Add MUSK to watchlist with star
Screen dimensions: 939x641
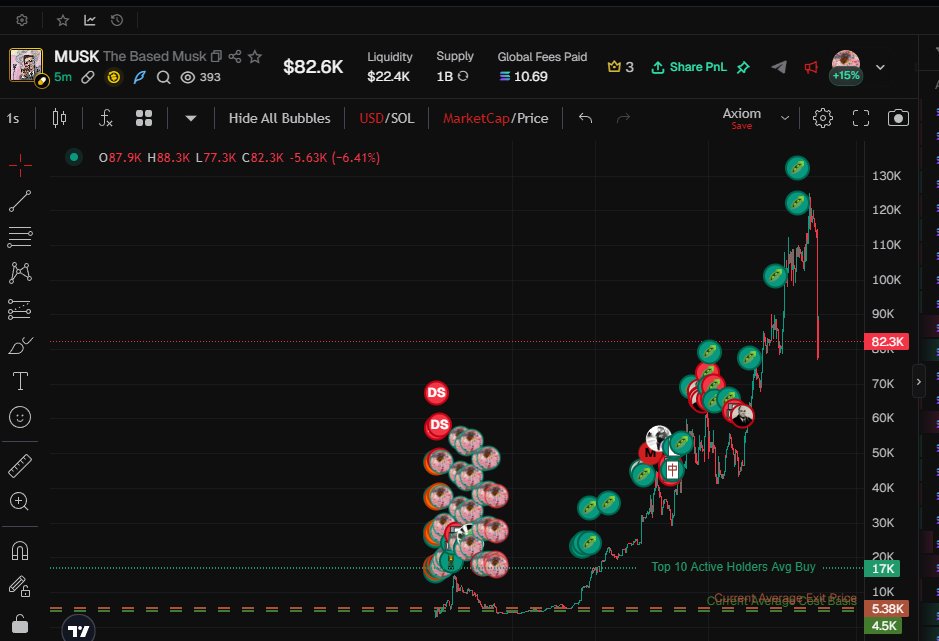[x=255, y=56]
